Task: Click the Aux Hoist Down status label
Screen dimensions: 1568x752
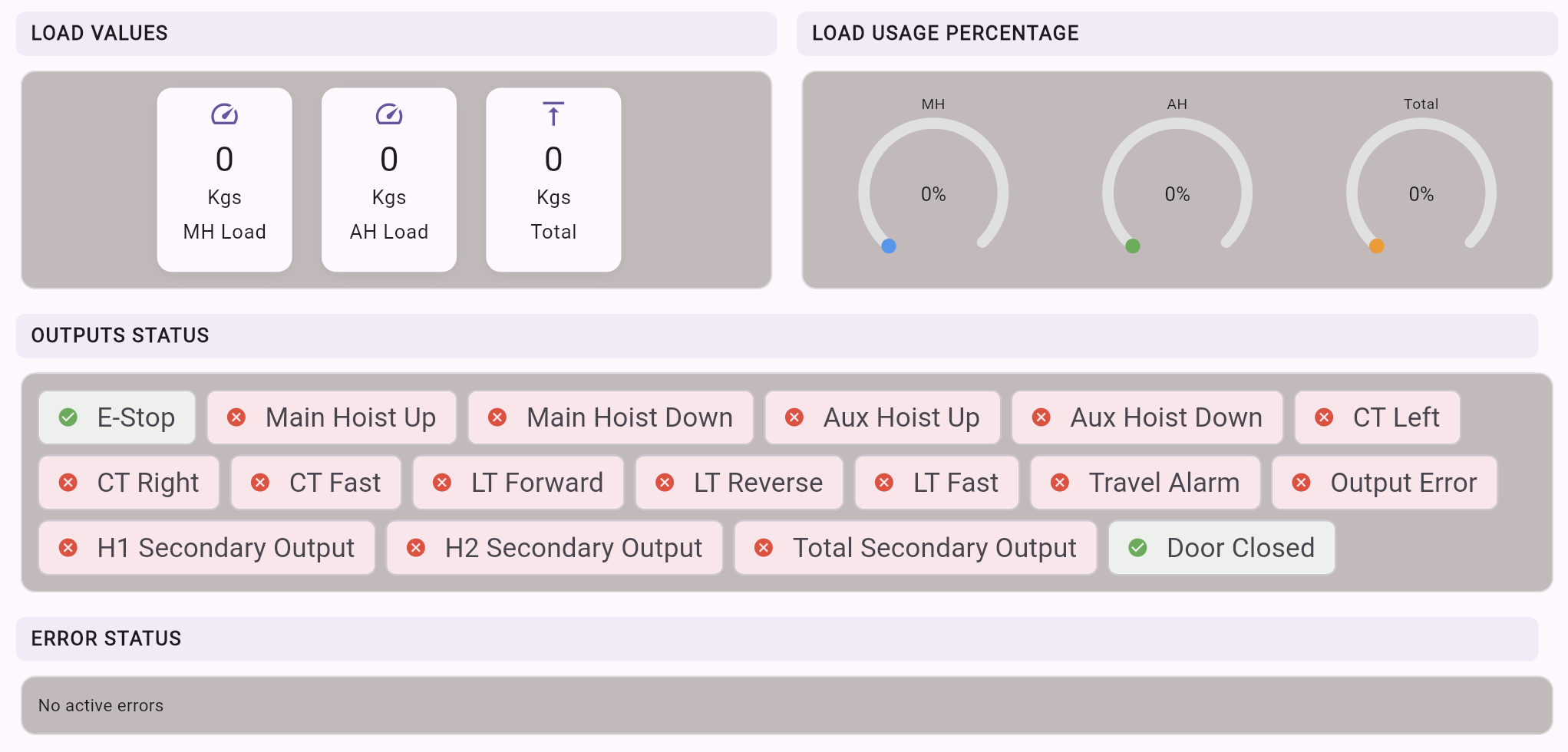Action: coord(1167,417)
